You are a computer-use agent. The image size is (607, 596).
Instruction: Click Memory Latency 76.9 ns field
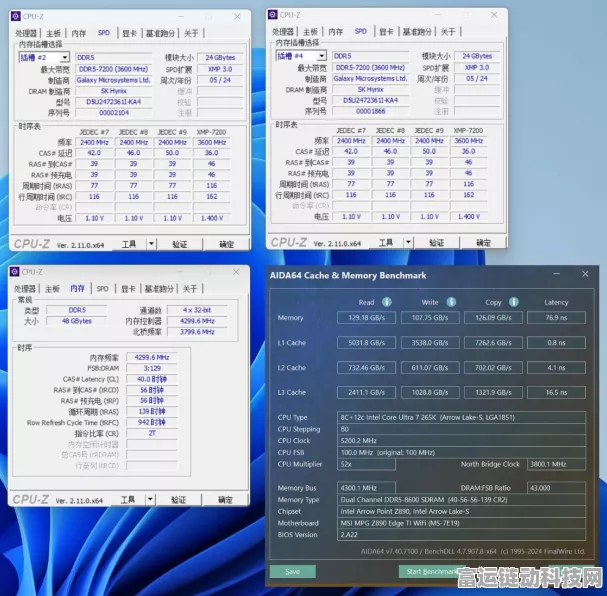[x=556, y=318]
